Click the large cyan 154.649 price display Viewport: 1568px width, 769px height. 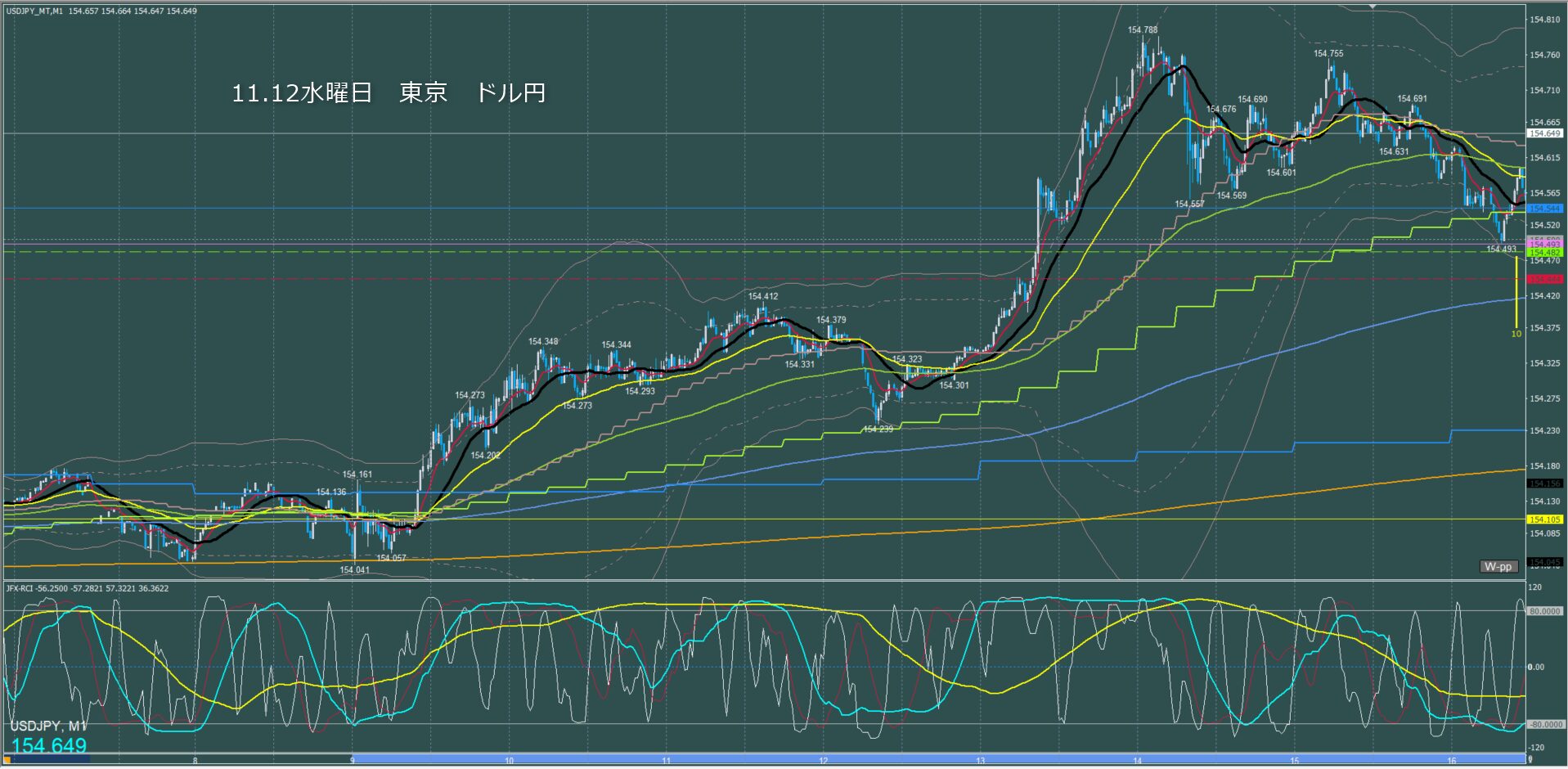(x=49, y=745)
